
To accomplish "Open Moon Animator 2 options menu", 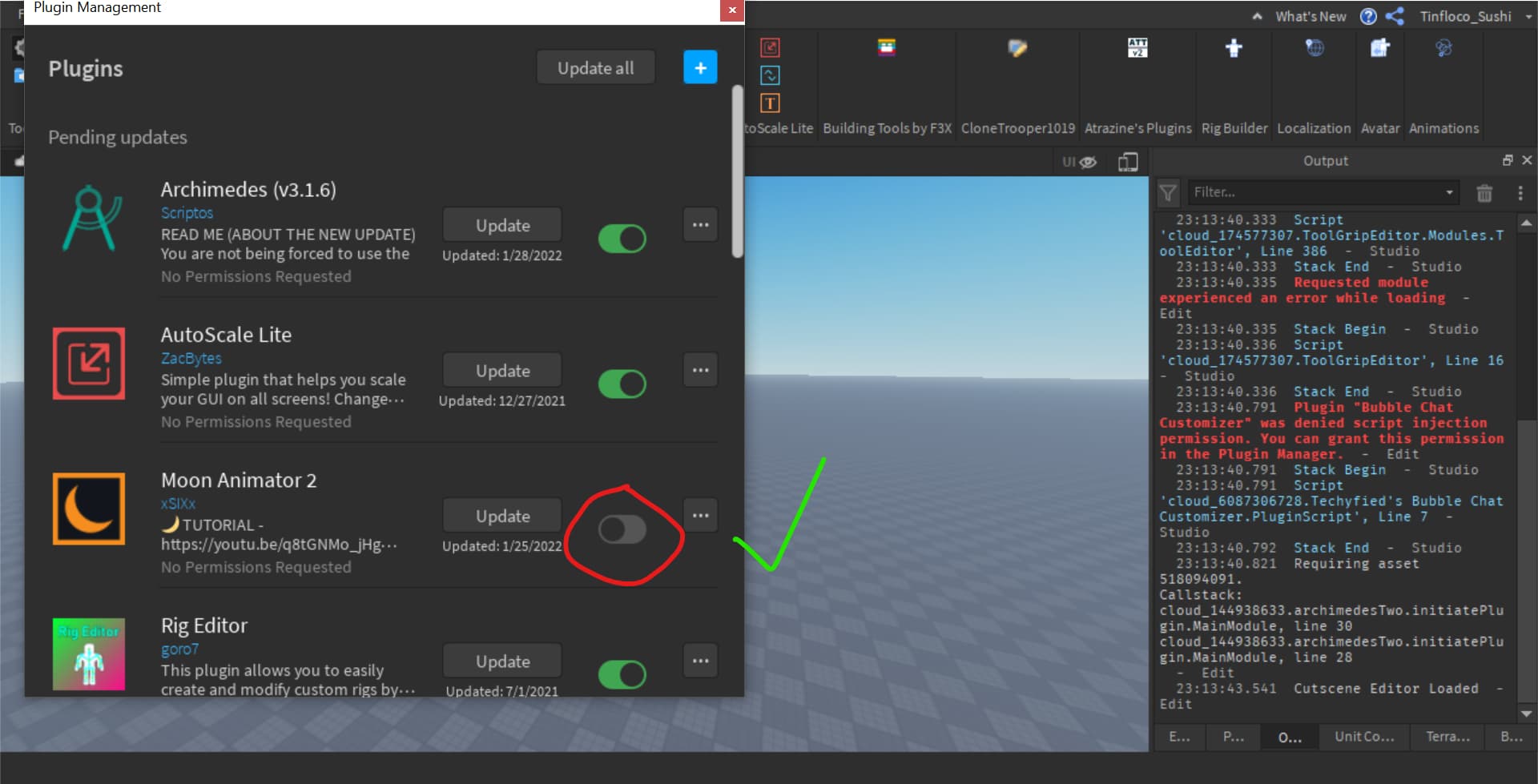I will [x=699, y=515].
